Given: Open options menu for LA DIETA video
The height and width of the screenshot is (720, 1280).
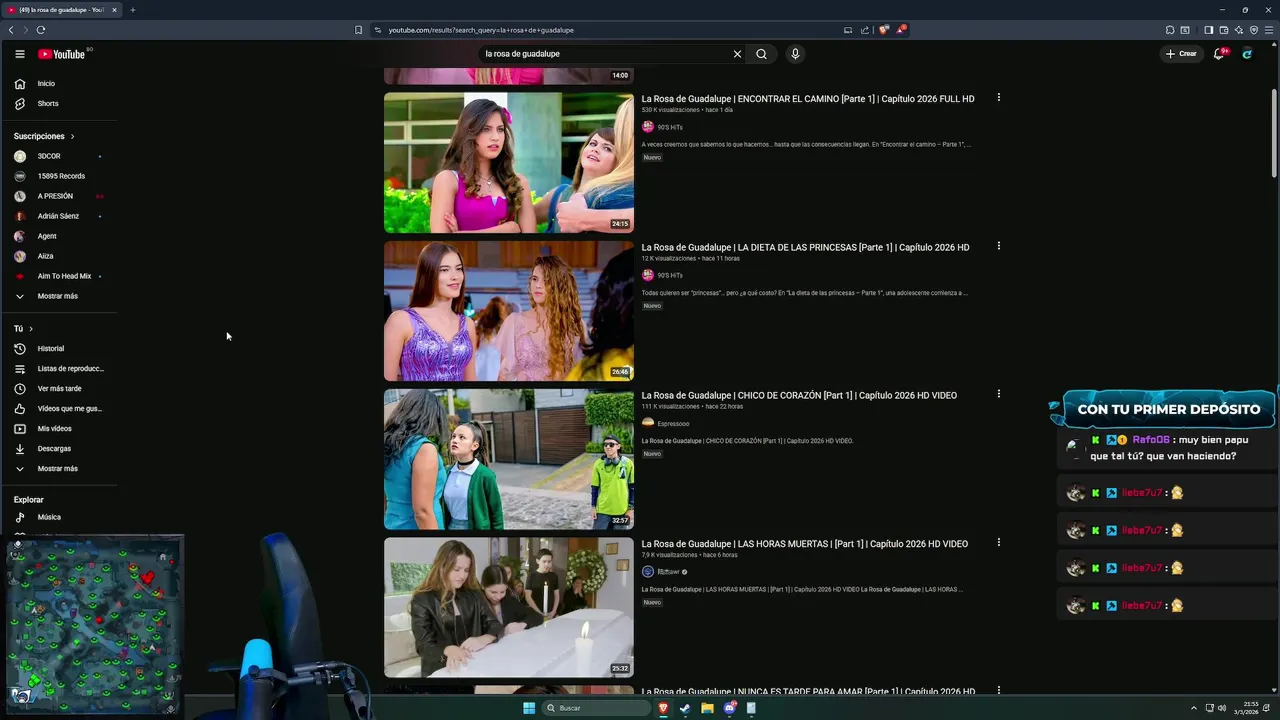Looking at the screenshot, I should point(998,246).
